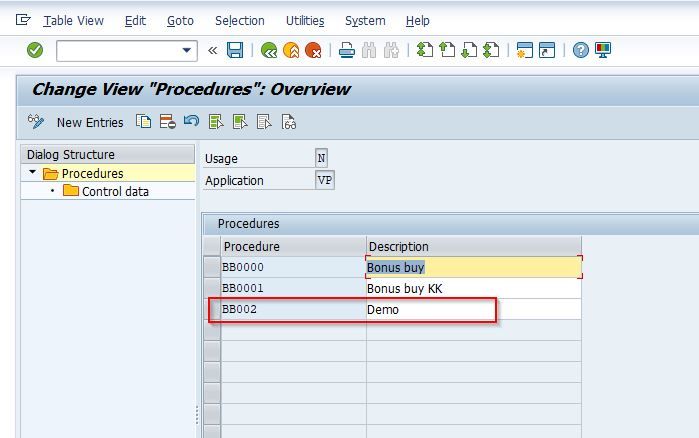Click the Procedure column header
The height and width of the screenshot is (438, 699).
pos(293,246)
